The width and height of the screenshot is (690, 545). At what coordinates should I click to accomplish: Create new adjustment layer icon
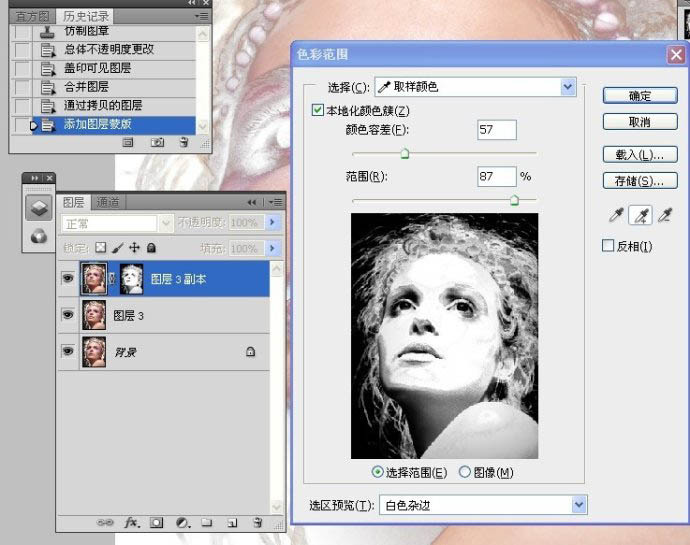pyautogui.click(x=182, y=522)
